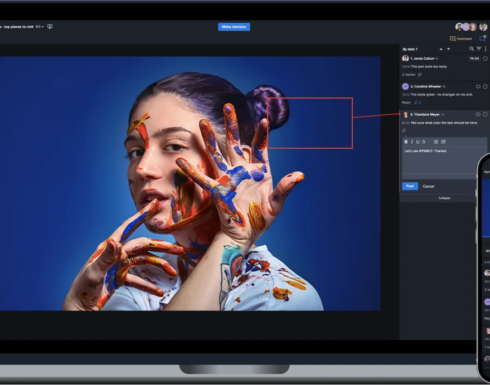Select Jamie Callum's comment text
Viewport: 490px width, 385px height.
(x=429, y=67)
